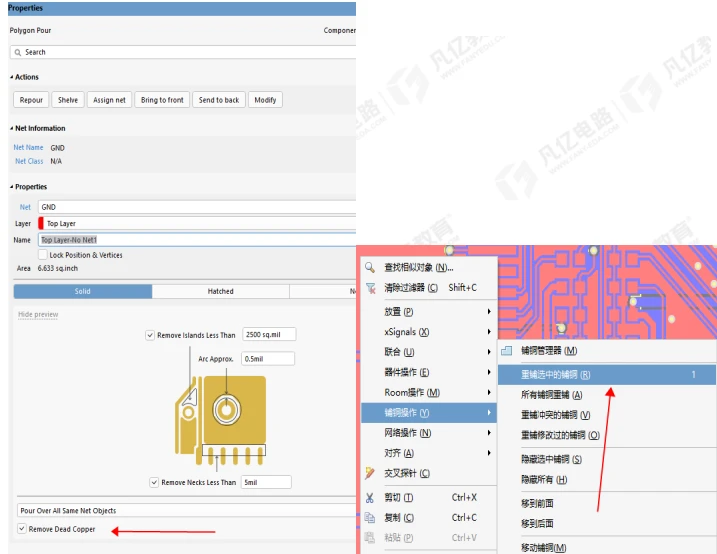Open the 网络操作 (N) submenu
The width and height of the screenshot is (717, 554).
(x=428, y=433)
